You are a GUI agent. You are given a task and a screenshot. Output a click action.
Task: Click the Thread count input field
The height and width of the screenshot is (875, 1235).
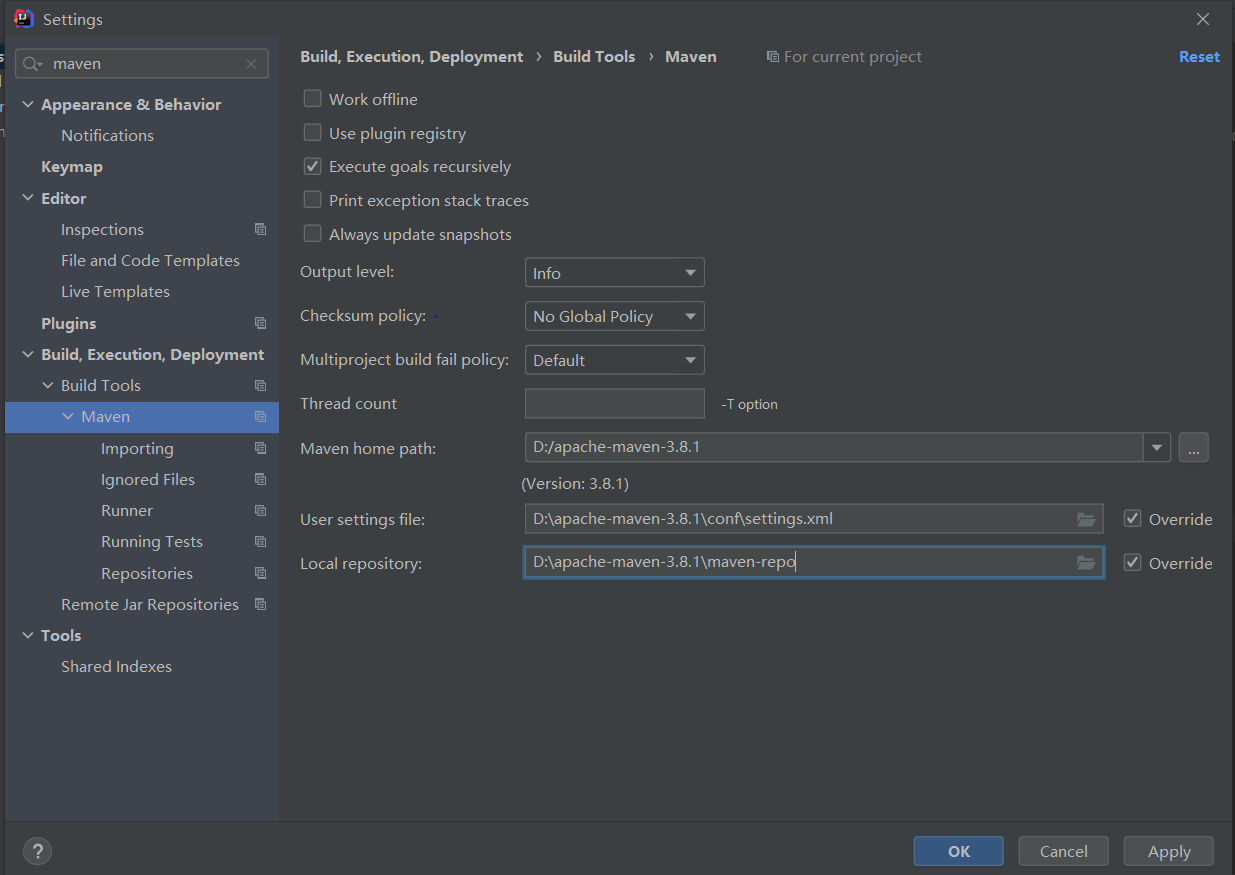(614, 404)
